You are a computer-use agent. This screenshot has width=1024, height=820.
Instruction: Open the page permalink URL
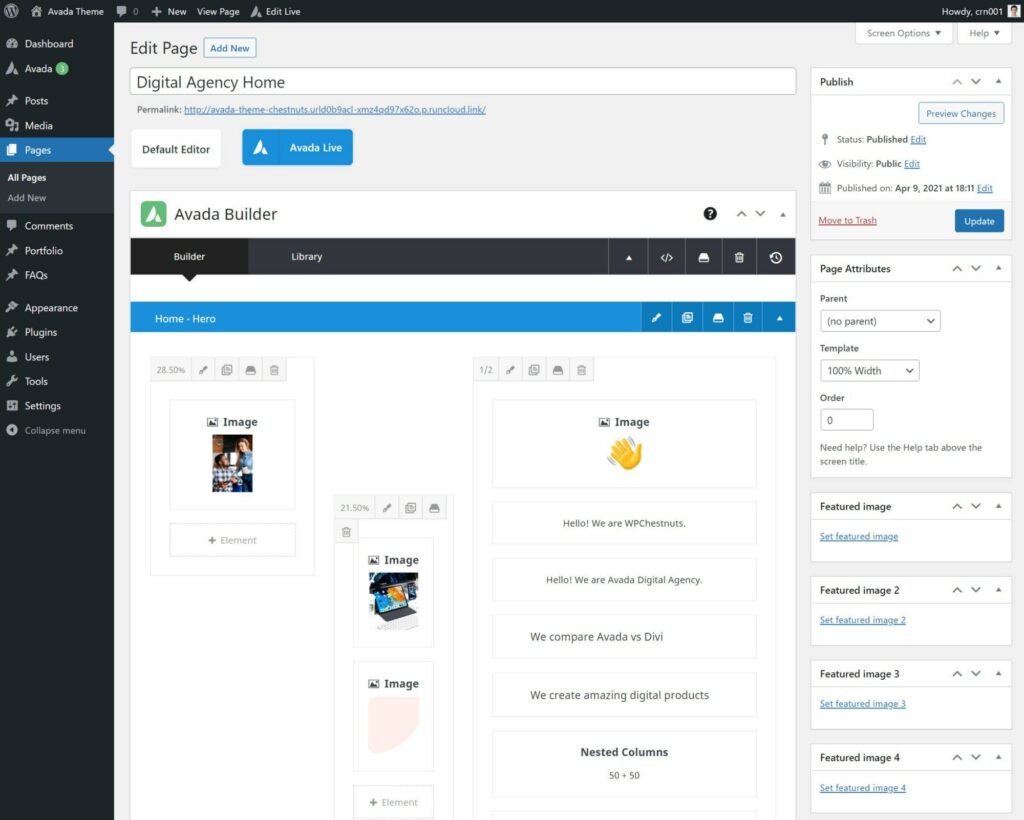tap(334, 110)
